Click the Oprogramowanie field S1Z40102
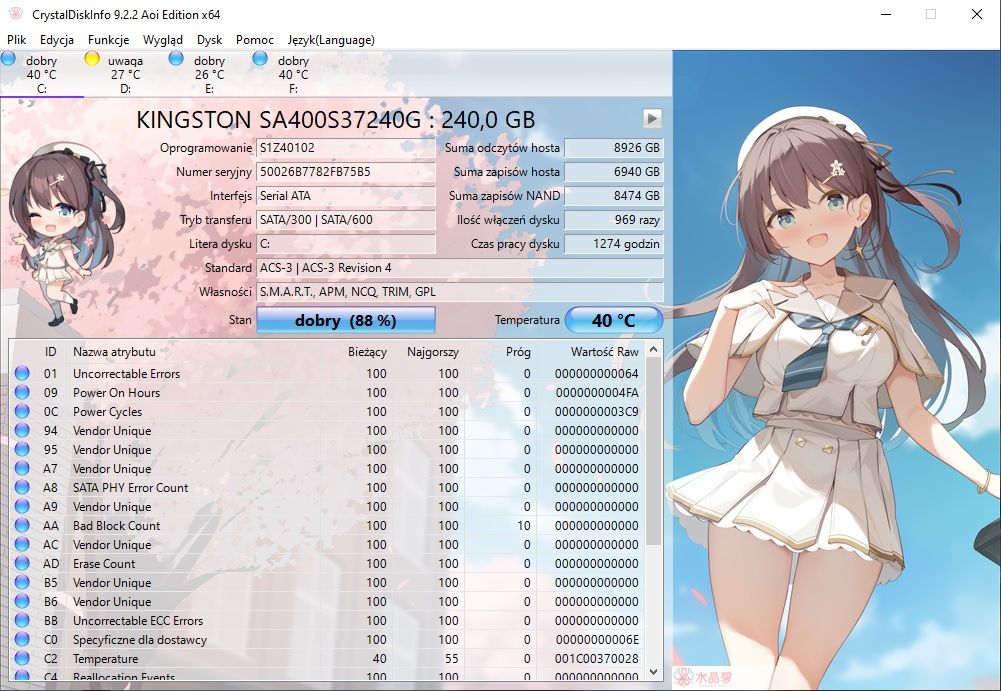 (345, 148)
